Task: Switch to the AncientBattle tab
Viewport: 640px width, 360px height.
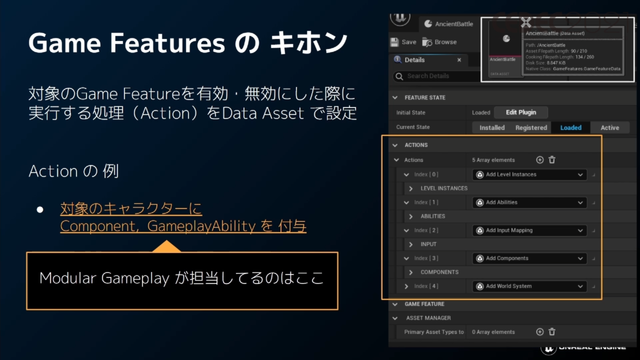Action: point(448,24)
